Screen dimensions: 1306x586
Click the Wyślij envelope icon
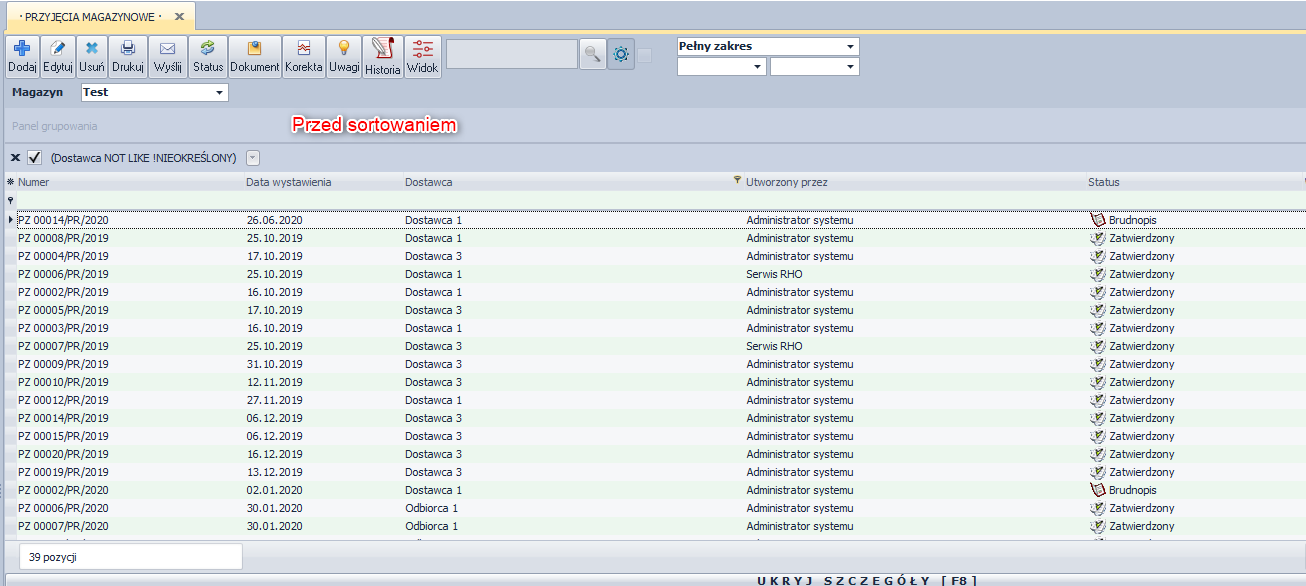click(168, 48)
